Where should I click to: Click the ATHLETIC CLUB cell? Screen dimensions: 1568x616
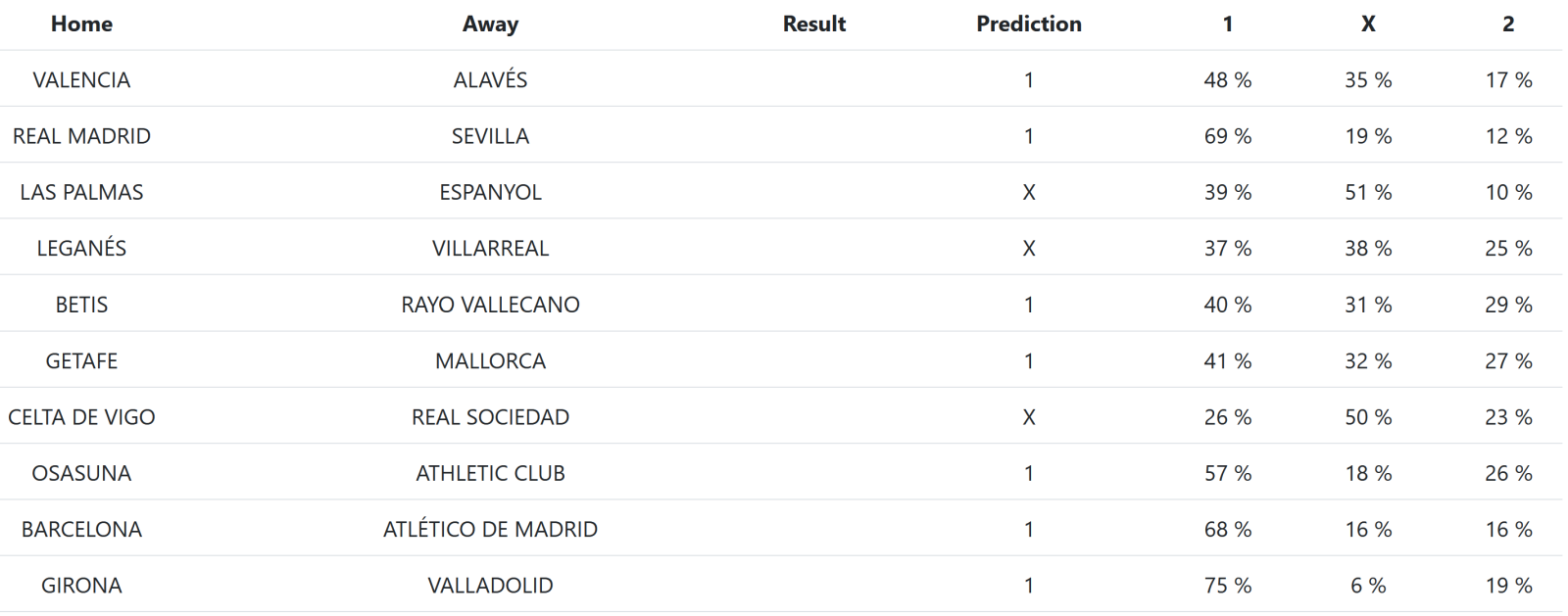pos(490,473)
